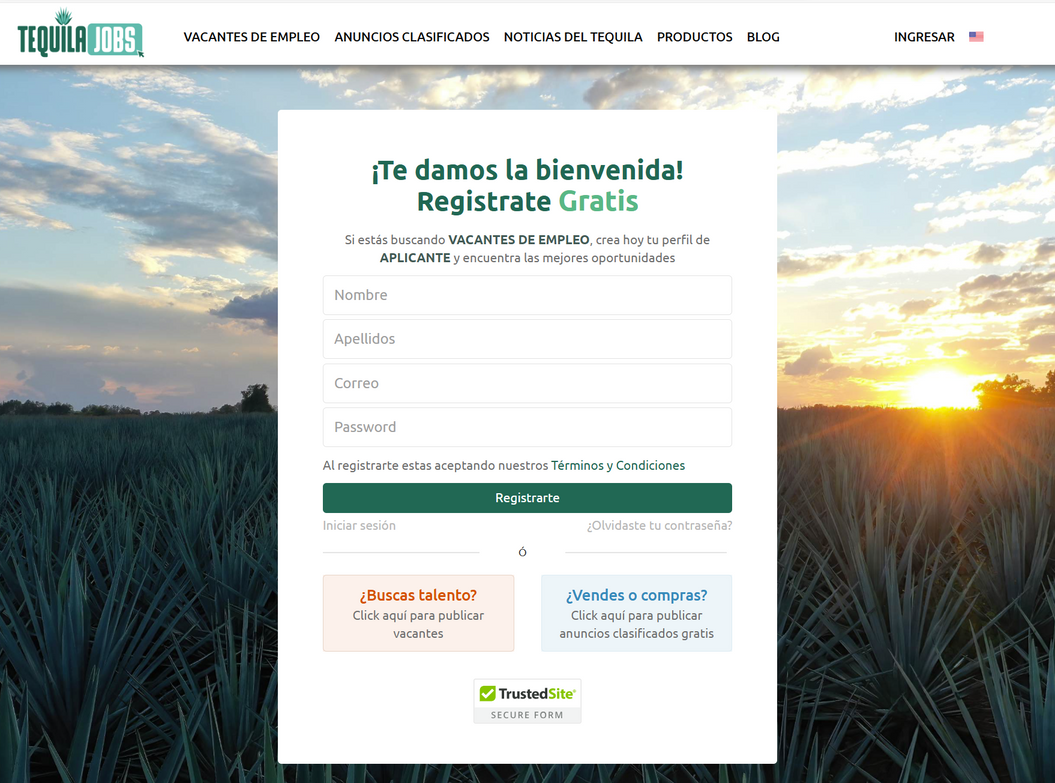1055x783 pixels.
Task: Open Vacantes de Empleo menu
Action: 251,37
